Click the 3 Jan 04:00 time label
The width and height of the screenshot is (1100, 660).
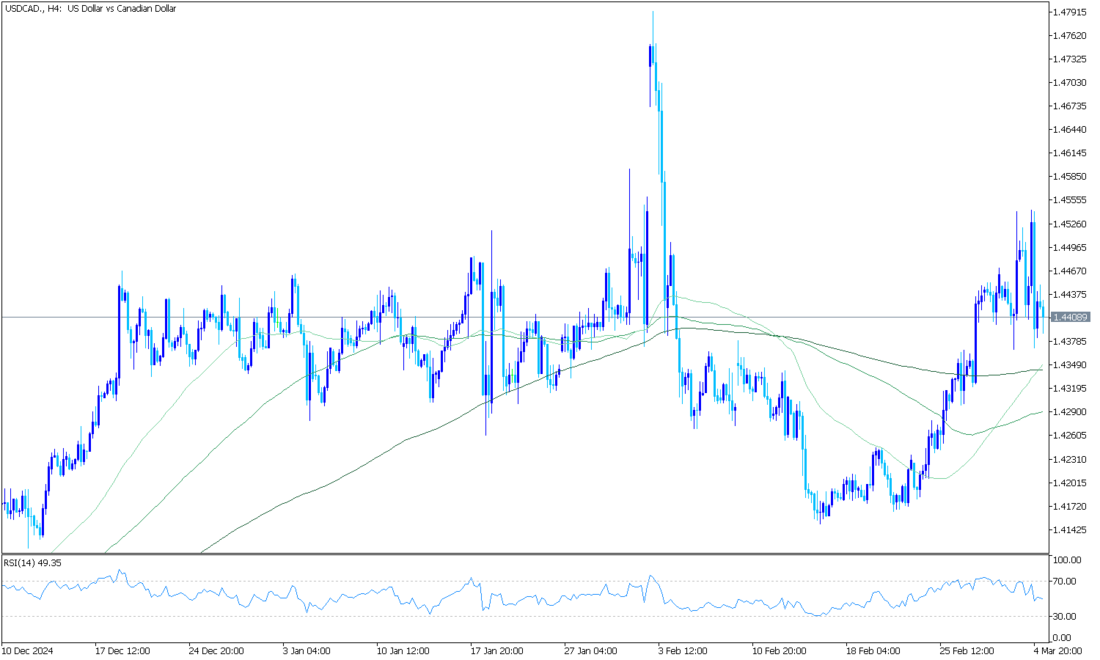[307, 651]
